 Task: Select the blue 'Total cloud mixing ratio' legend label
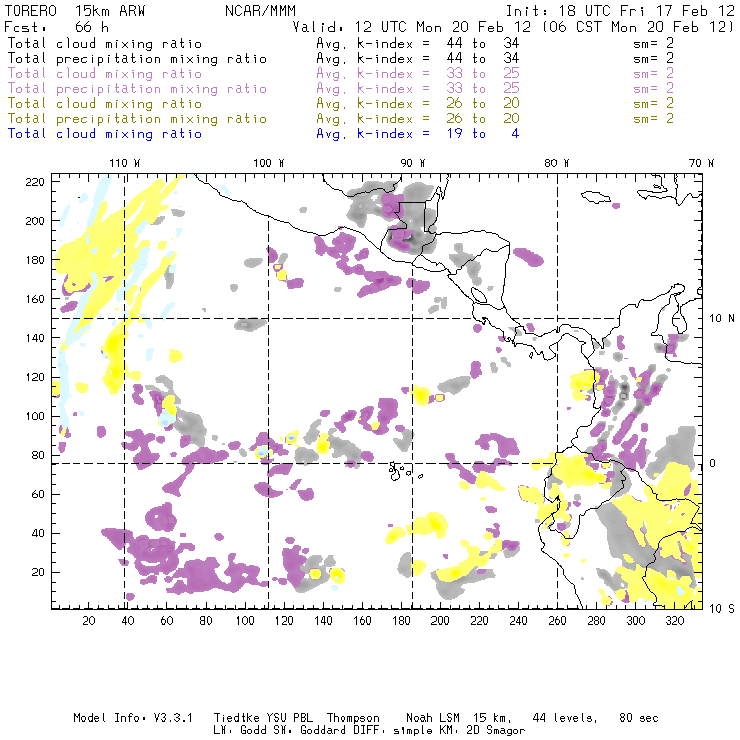click(105, 134)
